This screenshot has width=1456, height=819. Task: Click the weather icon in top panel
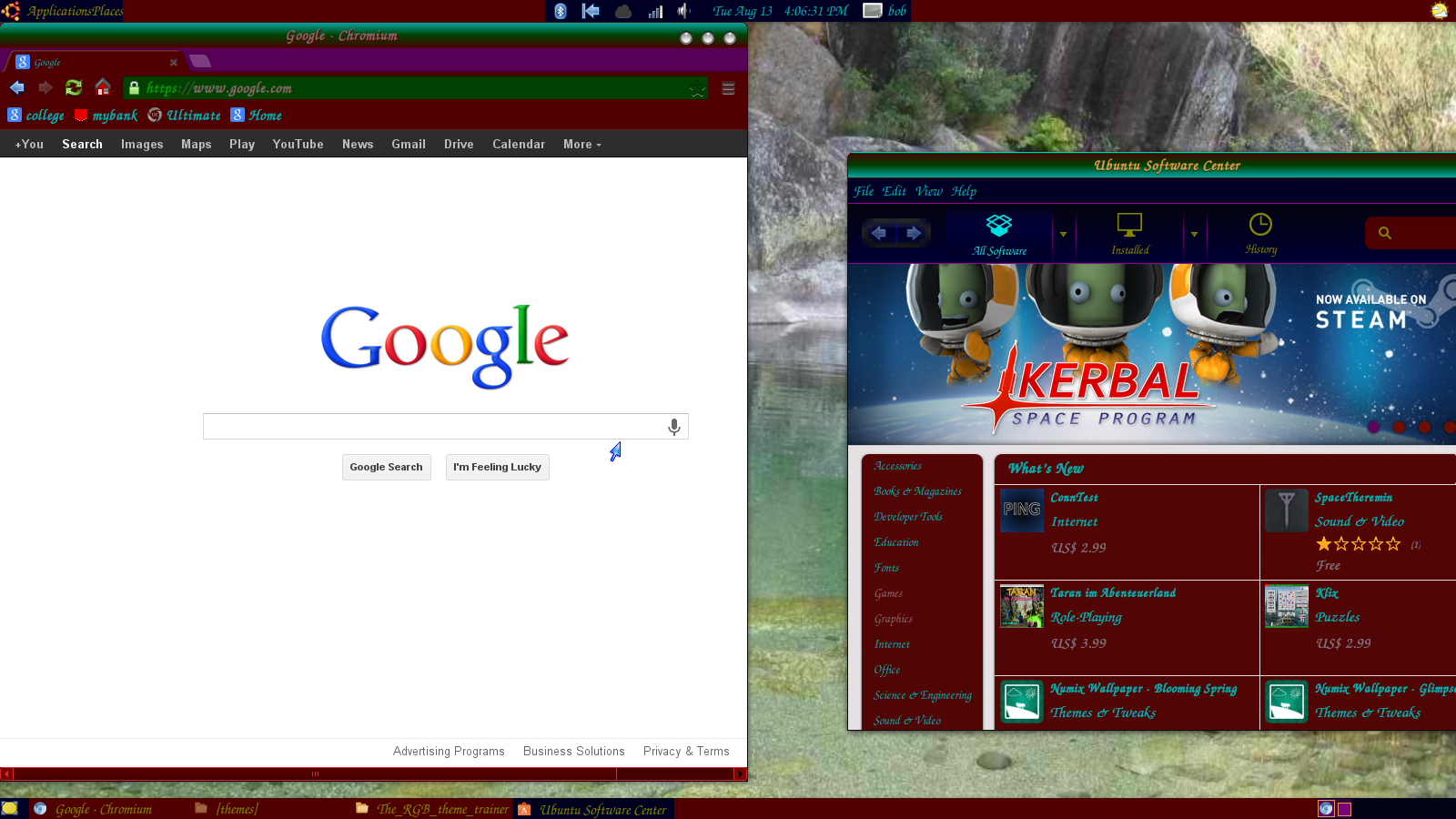point(1439,11)
